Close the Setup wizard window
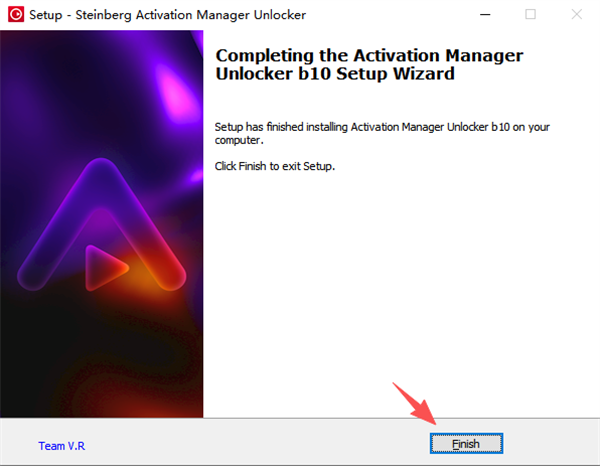 point(577,15)
